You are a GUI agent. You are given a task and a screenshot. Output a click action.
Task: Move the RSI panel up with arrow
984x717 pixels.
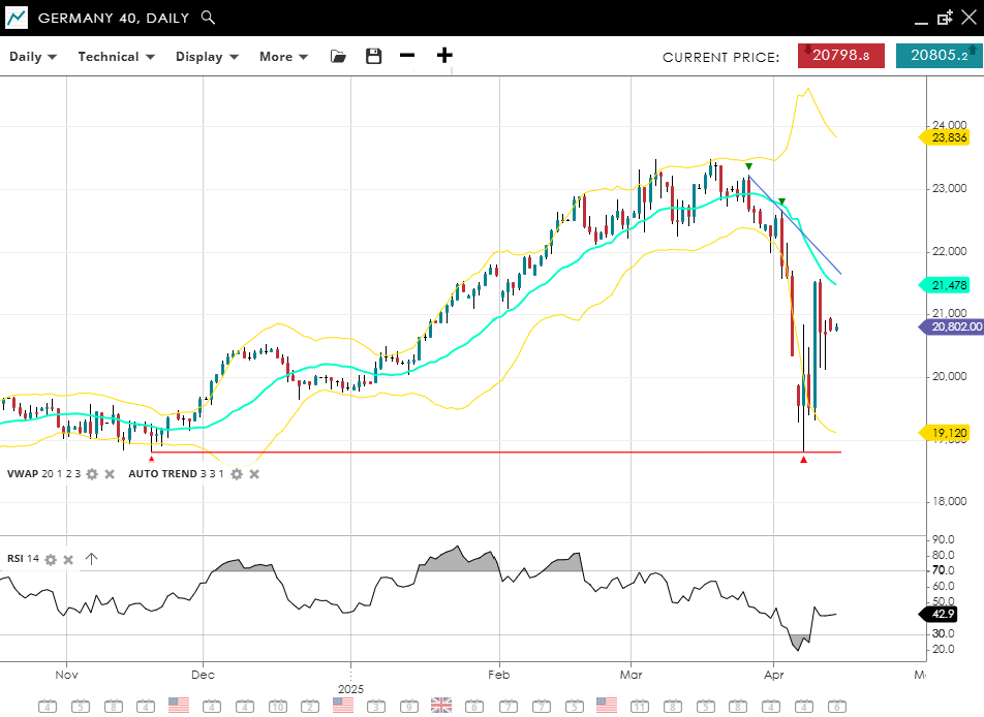click(91, 559)
